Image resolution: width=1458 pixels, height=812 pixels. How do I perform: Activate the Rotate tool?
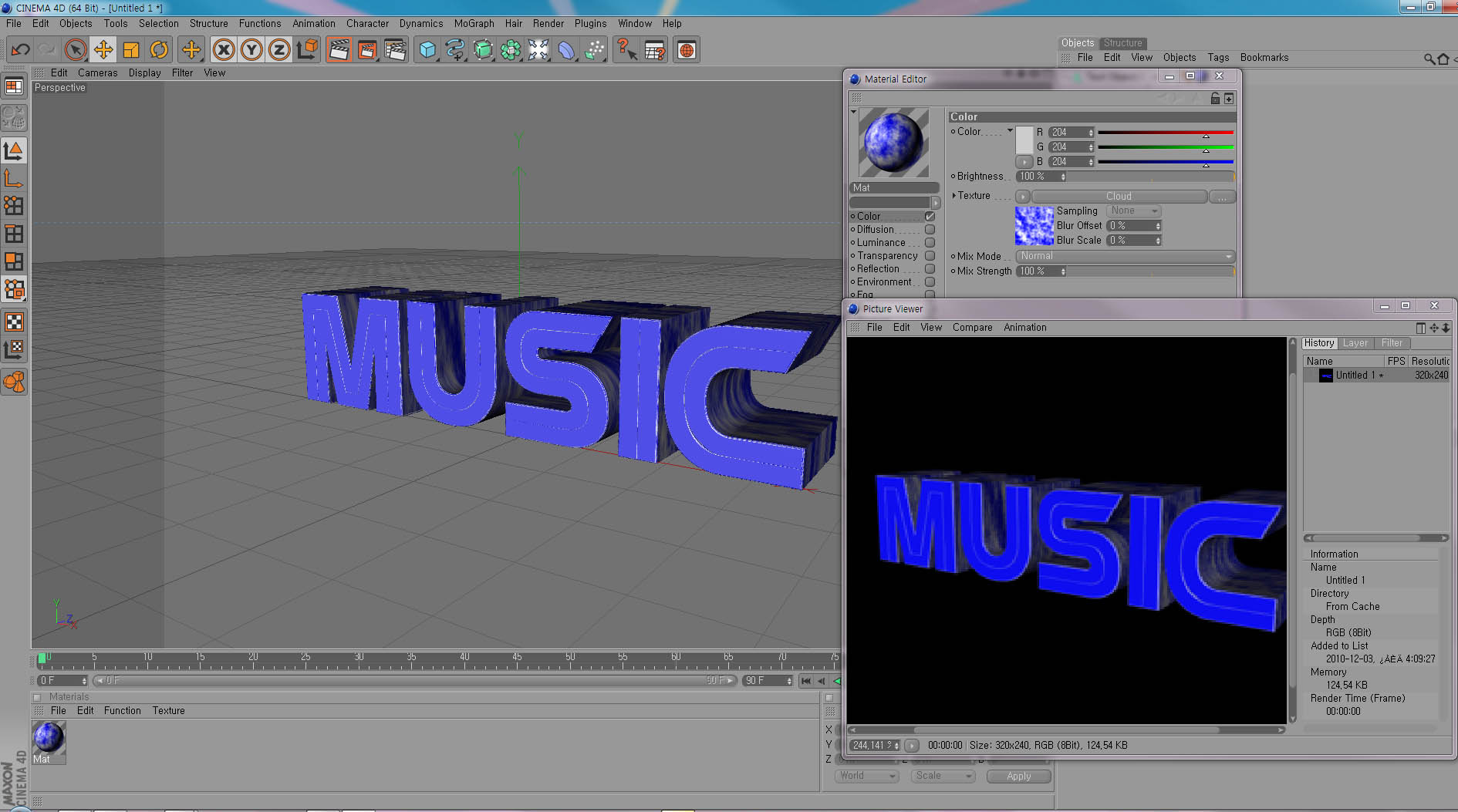coord(159,50)
